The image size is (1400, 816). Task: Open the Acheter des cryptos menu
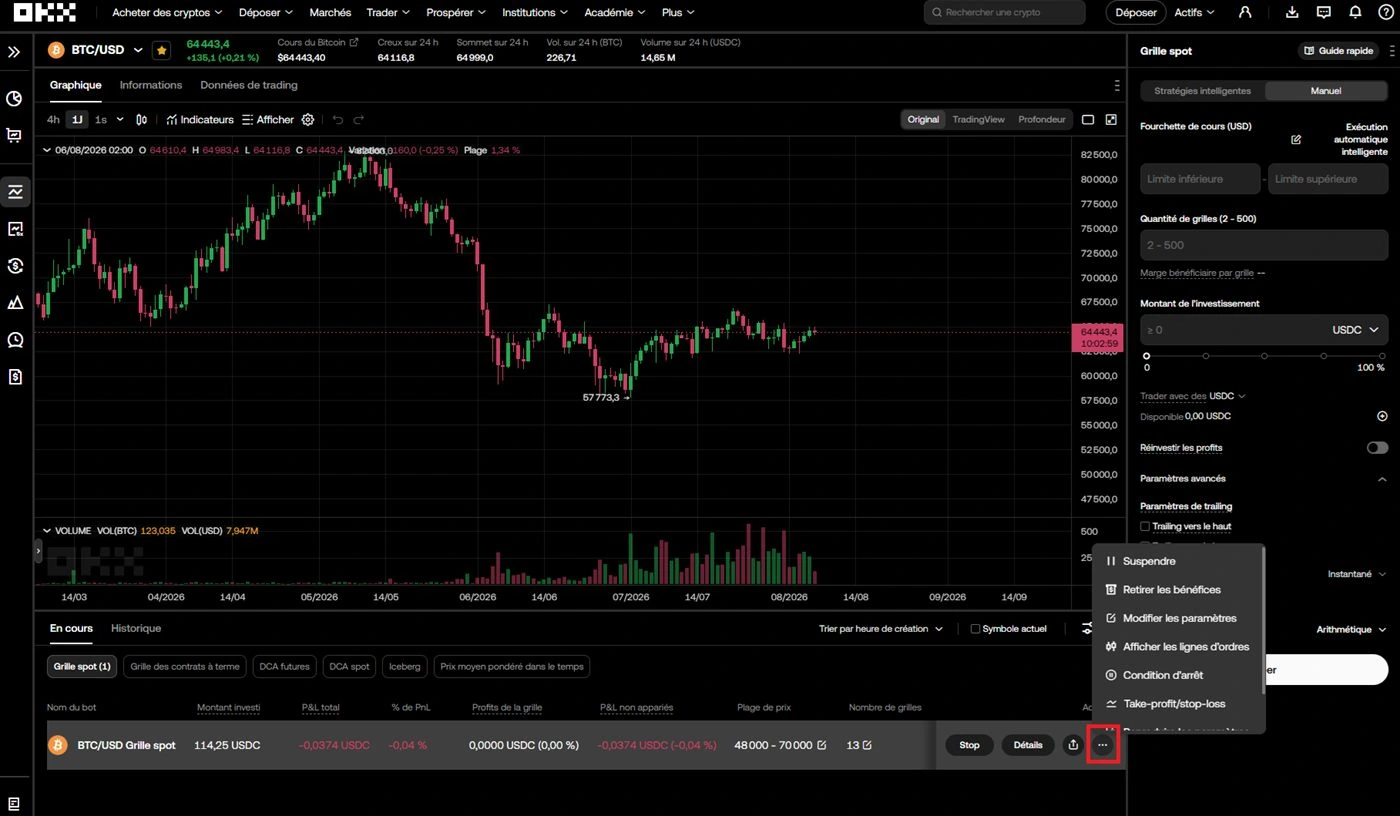coord(167,13)
